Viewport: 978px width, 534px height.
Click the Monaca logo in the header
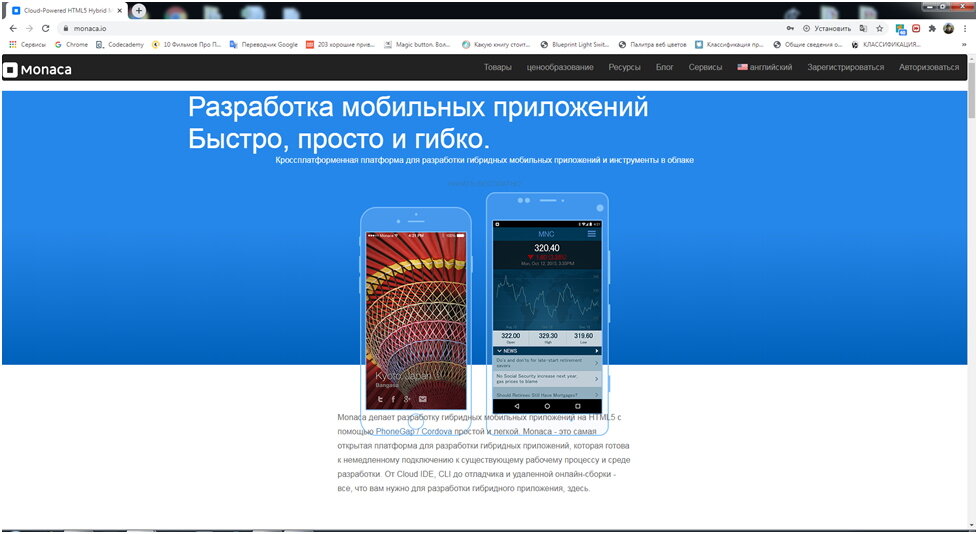tap(38, 70)
